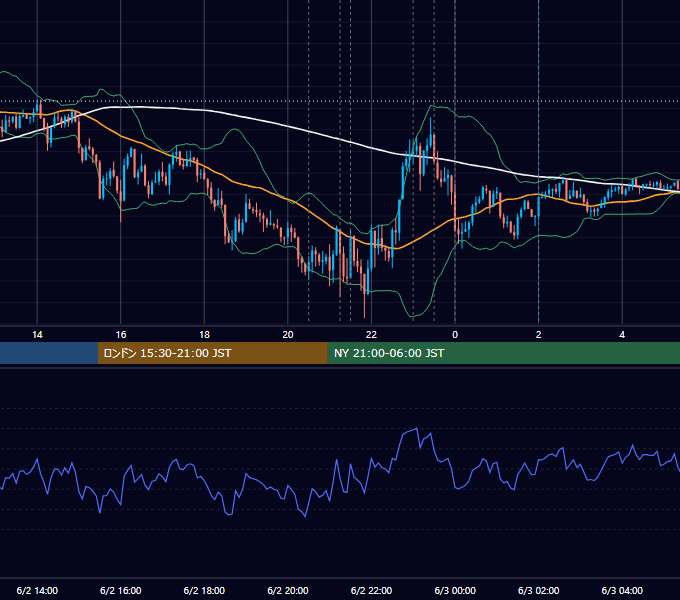
Task: Click the 16 hour axis label
Action: point(121,335)
